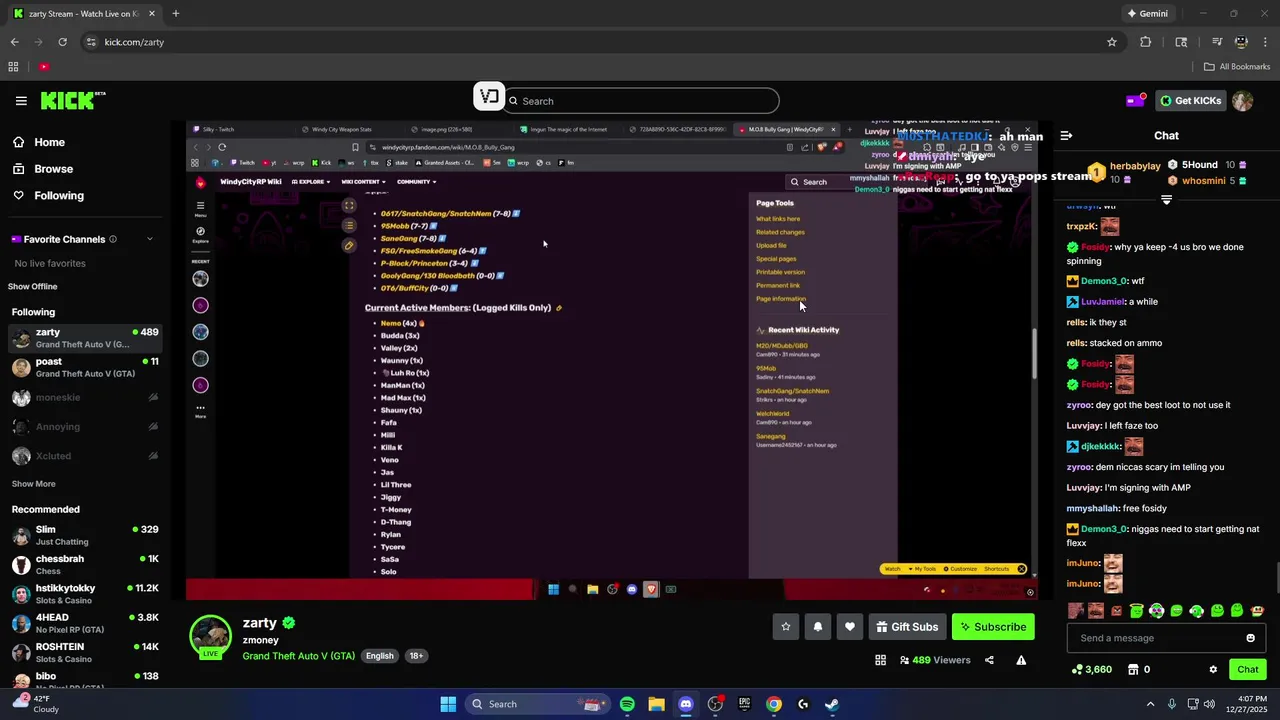Open the purple notifications icon in header
The height and width of the screenshot is (720, 1280).
pos(1135,101)
